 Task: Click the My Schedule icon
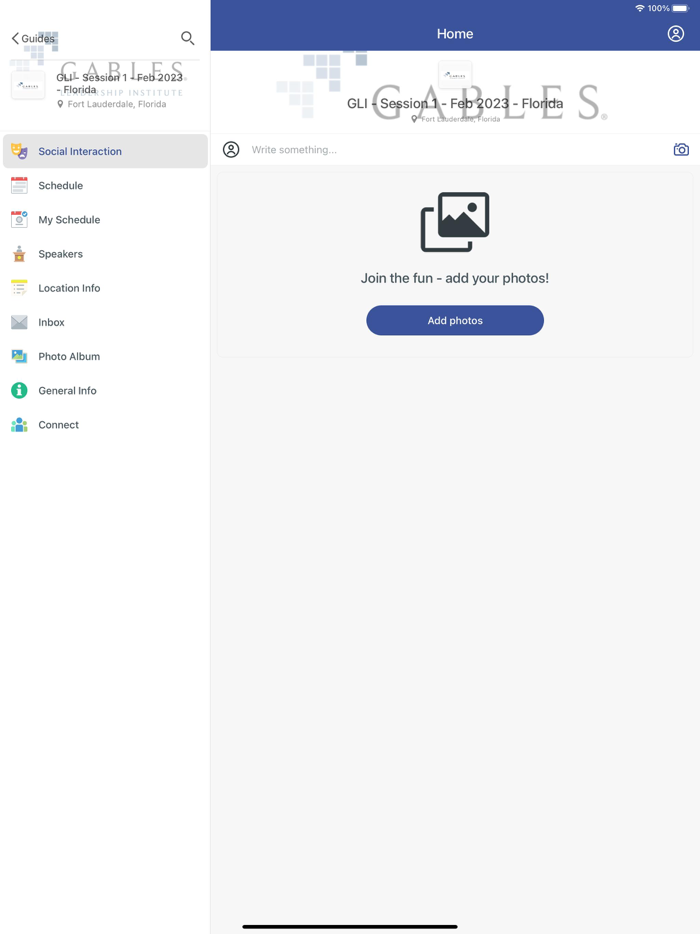19,220
